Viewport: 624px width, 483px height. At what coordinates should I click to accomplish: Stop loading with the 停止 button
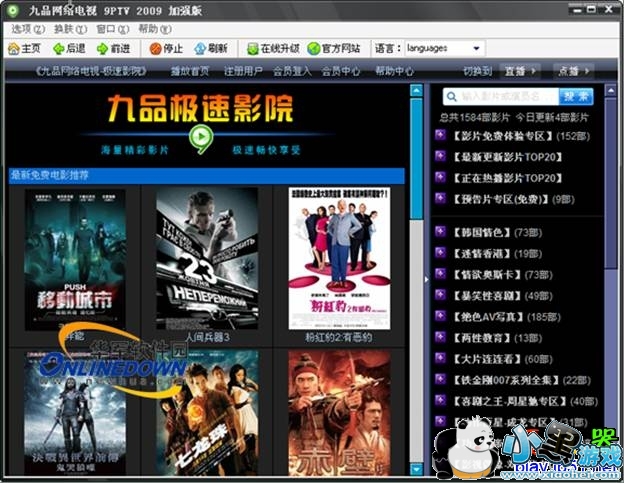pyautogui.click(x=166, y=49)
